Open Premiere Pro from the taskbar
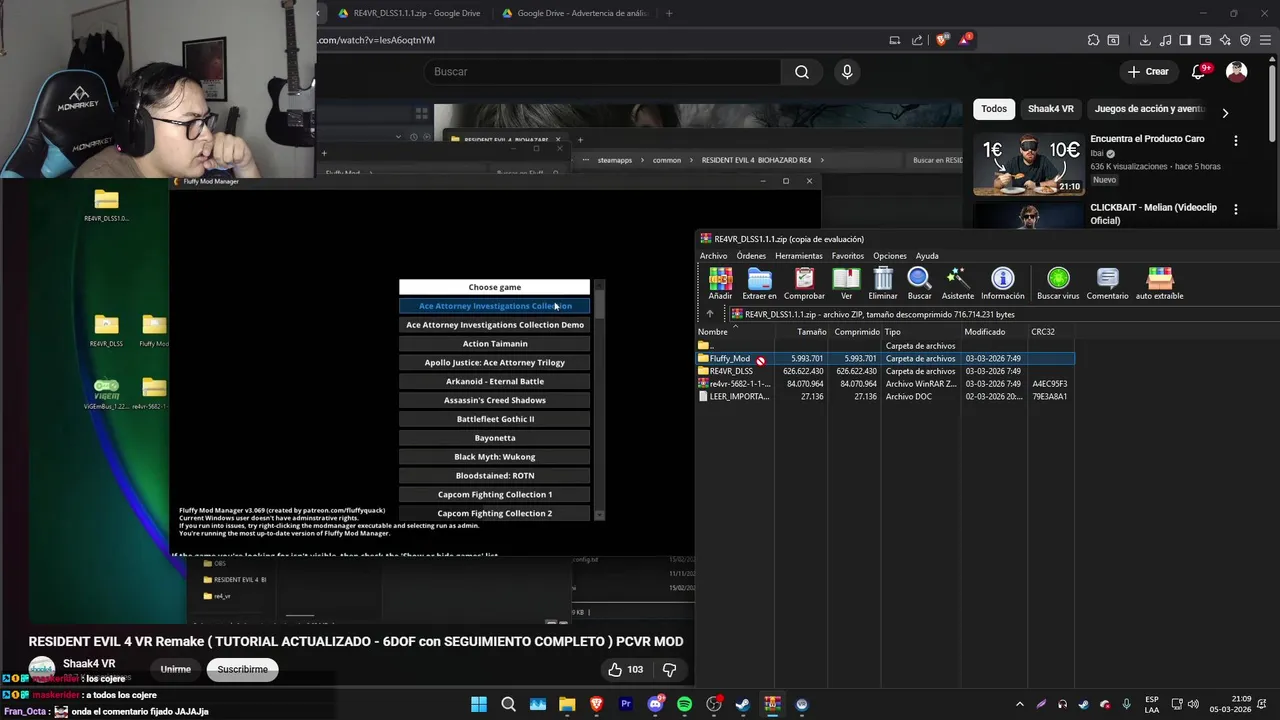The width and height of the screenshot is (1280, 720). tap(626, 704)
